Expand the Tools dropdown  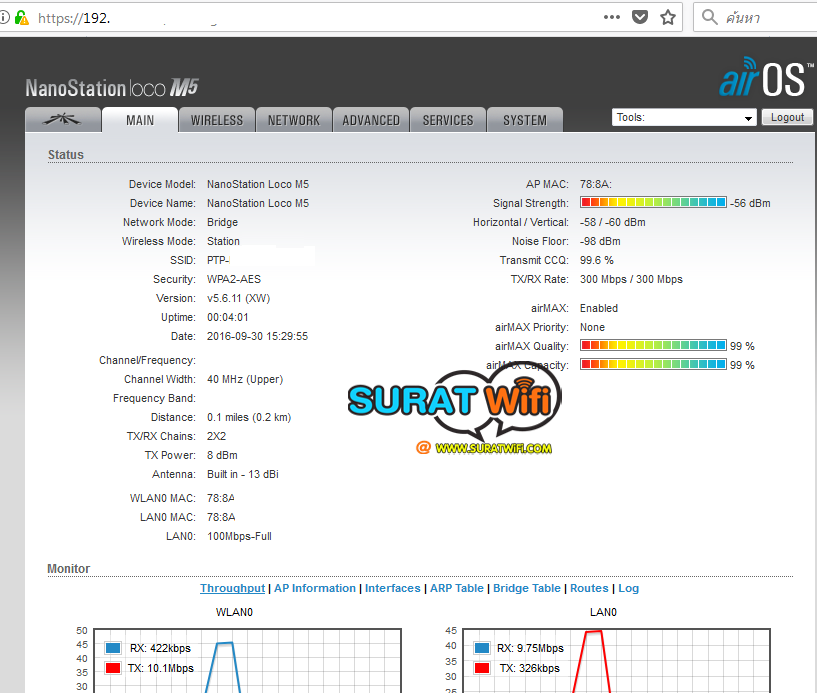[x=684, y=117]
